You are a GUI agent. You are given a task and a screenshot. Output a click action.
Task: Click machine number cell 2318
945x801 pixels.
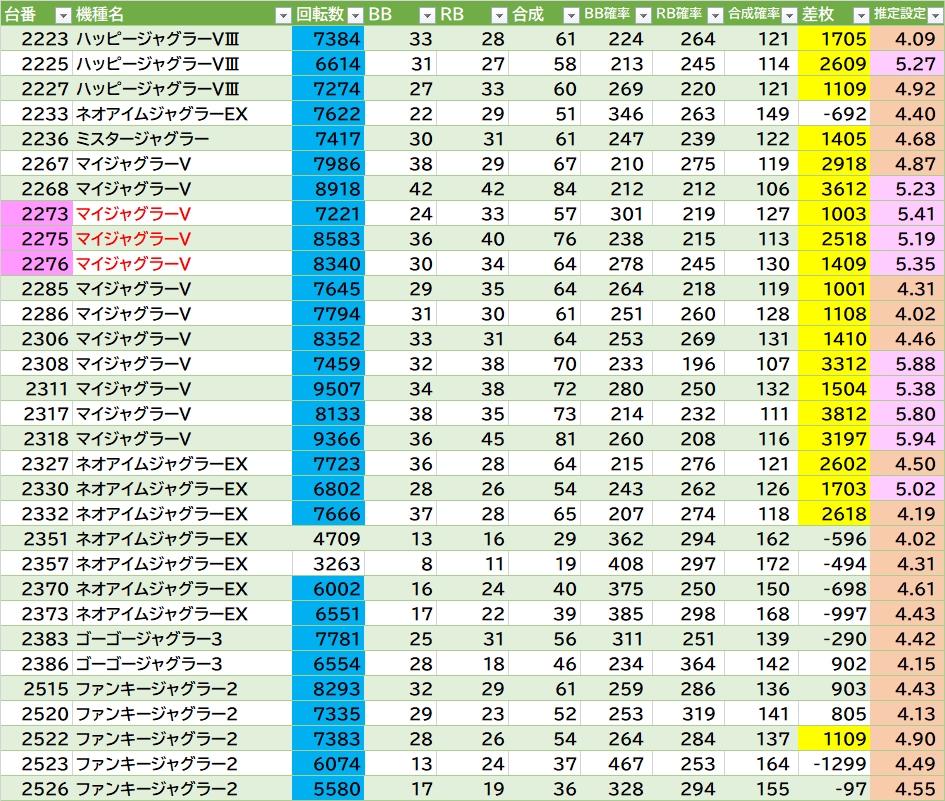[37, 439]
